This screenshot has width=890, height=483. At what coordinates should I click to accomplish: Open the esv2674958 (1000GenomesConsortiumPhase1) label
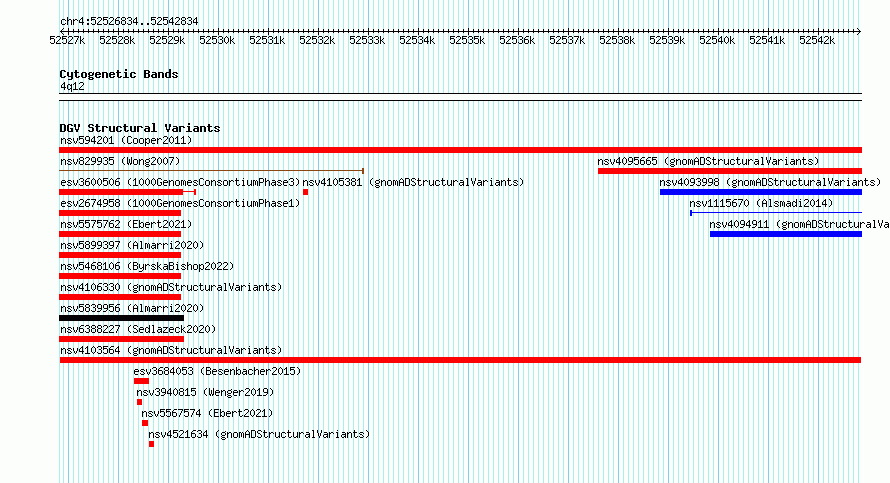tap(180, 204)
